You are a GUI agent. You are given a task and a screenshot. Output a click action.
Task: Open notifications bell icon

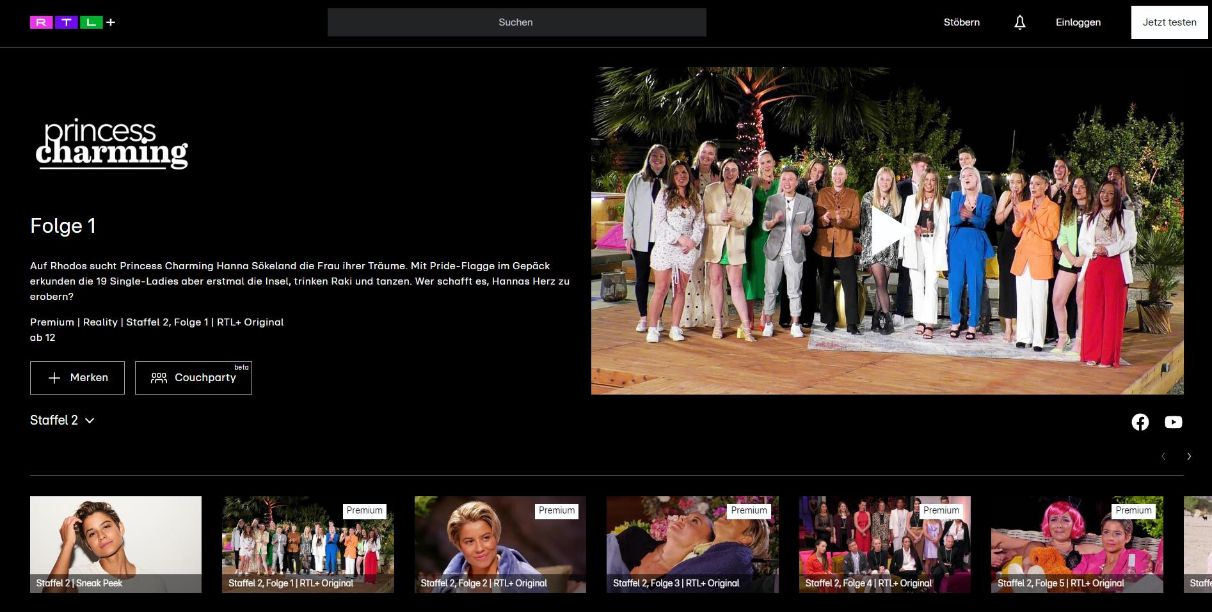(1020, 22)
